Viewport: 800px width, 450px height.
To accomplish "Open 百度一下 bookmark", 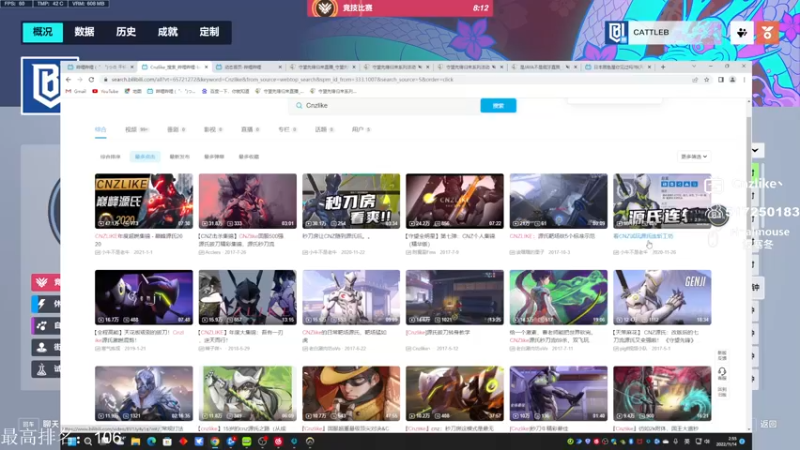I will coord(226,91).
